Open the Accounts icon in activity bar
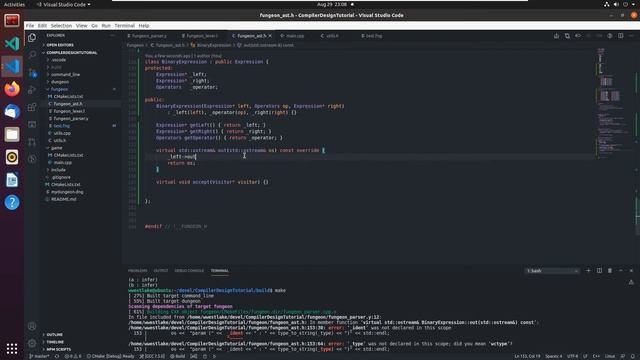The width and height of the screenshot is (640, 360). (x=32, y=326)
